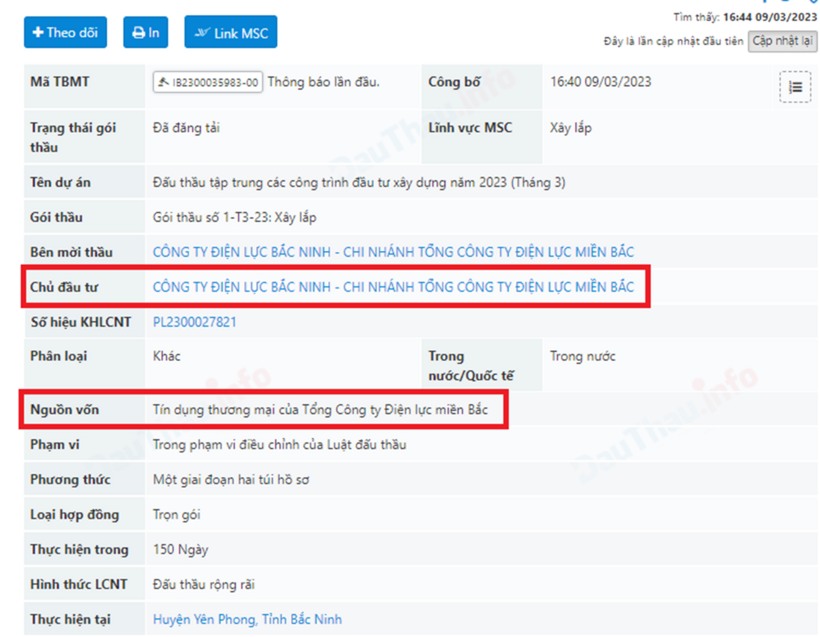Open the Link MSC button

[230, 32]
